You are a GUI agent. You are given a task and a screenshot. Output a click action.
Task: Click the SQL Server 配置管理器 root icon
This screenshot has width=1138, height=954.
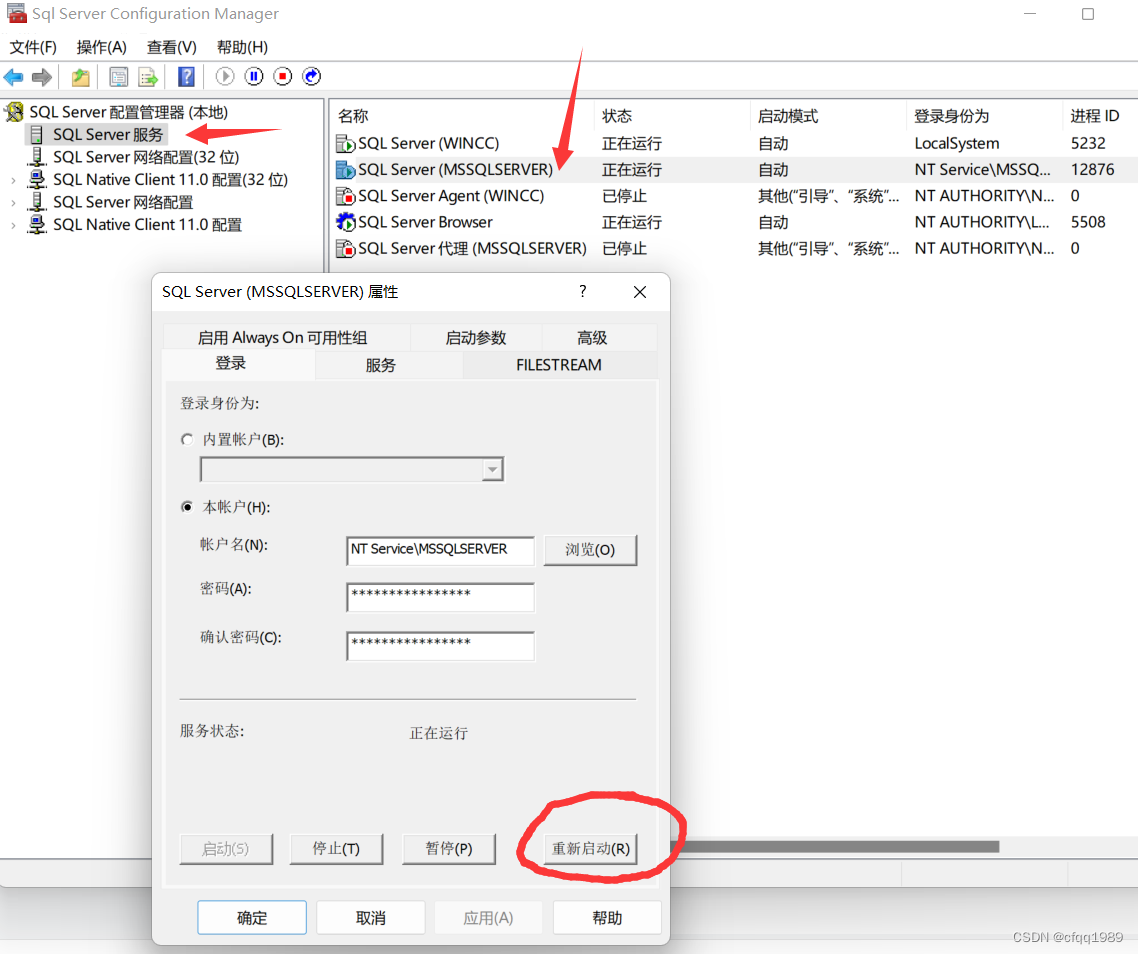tap(15, 112)
